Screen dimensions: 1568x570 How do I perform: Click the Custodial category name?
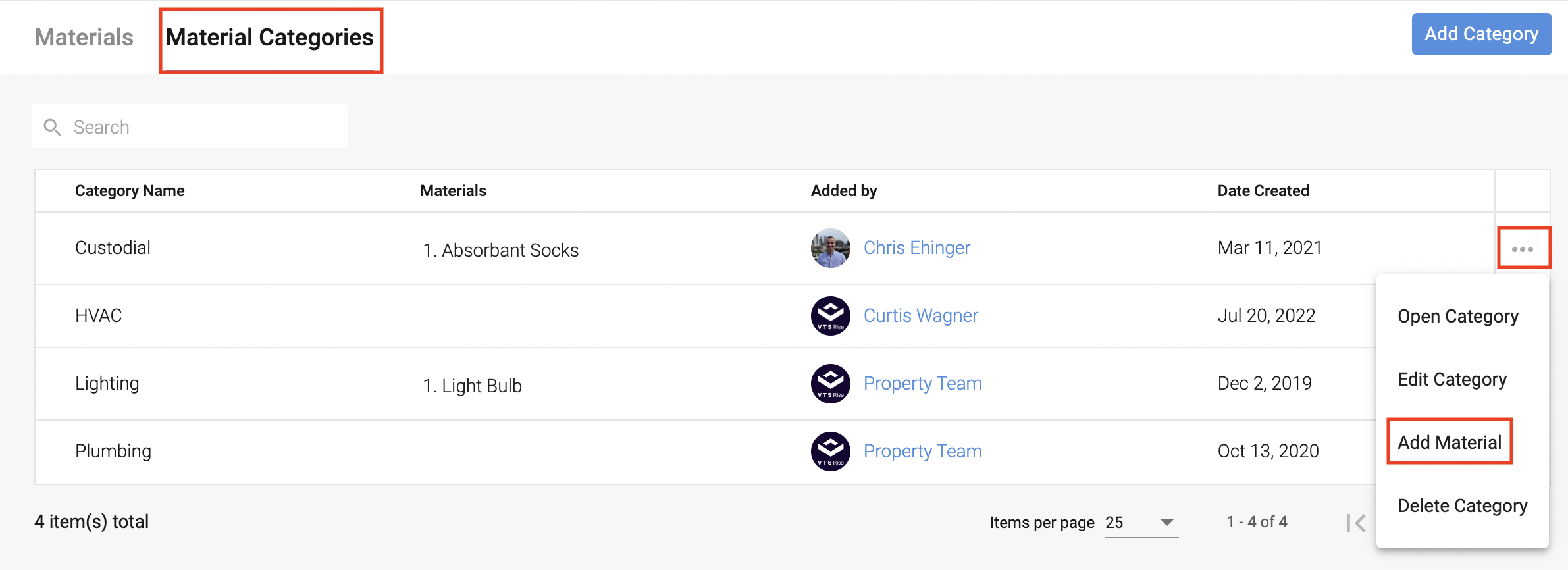coord(113,248)
